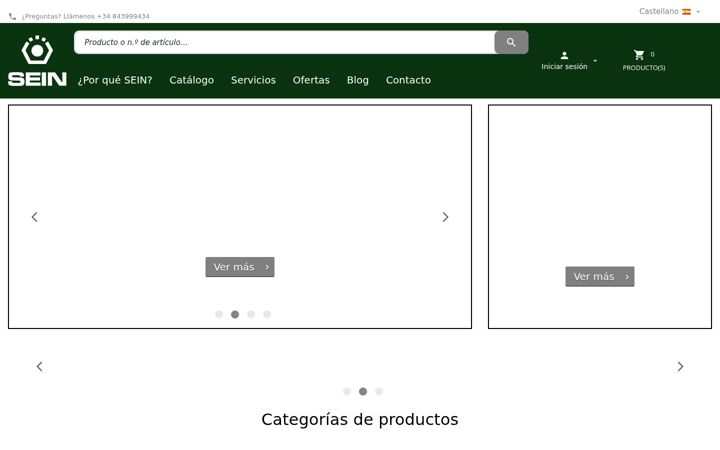Click the Categorías de productos heading
Screen dimensions: 720x450
coord(360,419)
